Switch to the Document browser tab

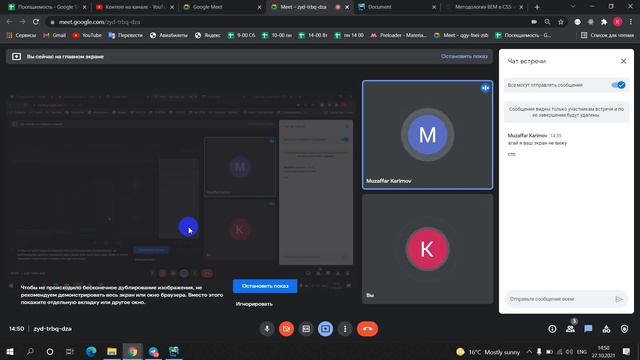396,7
